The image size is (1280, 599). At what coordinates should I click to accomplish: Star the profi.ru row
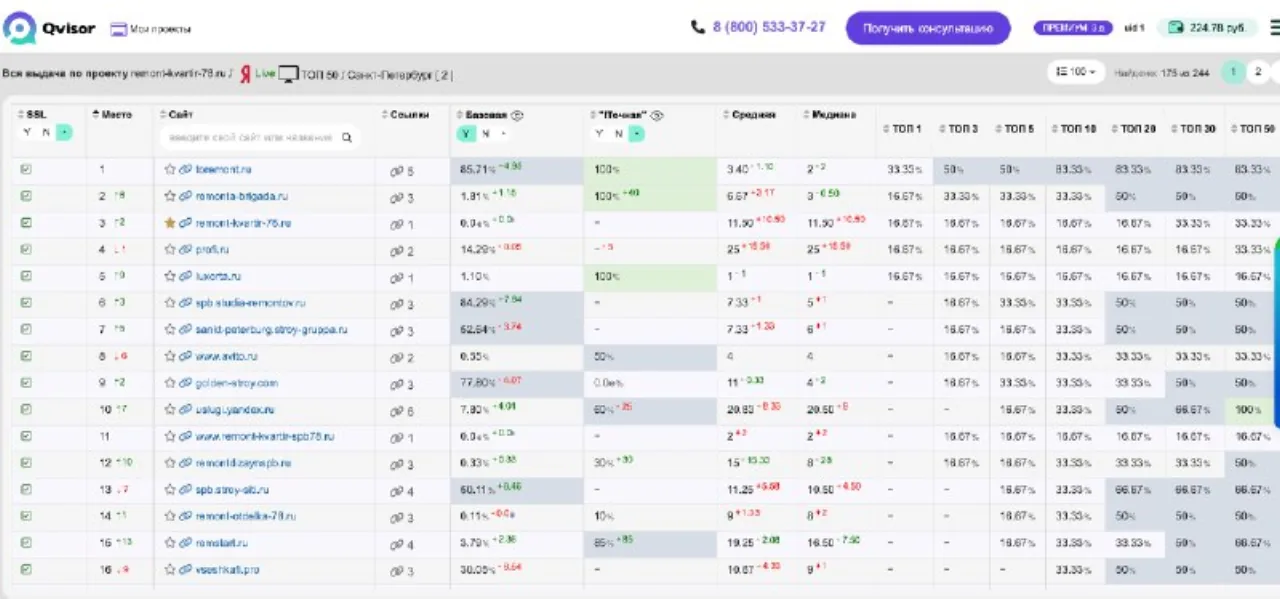pos(170,250)
